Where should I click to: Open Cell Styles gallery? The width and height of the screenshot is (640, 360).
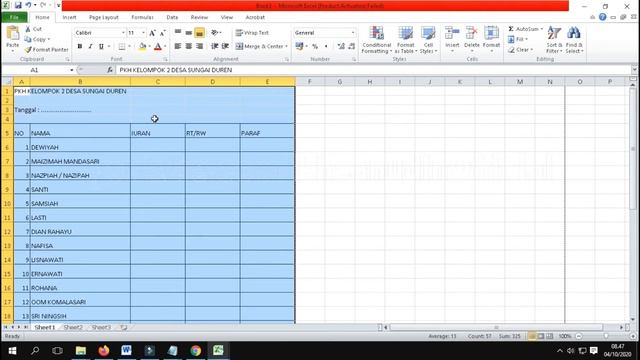pyautogui.click(x=428, y=40)
